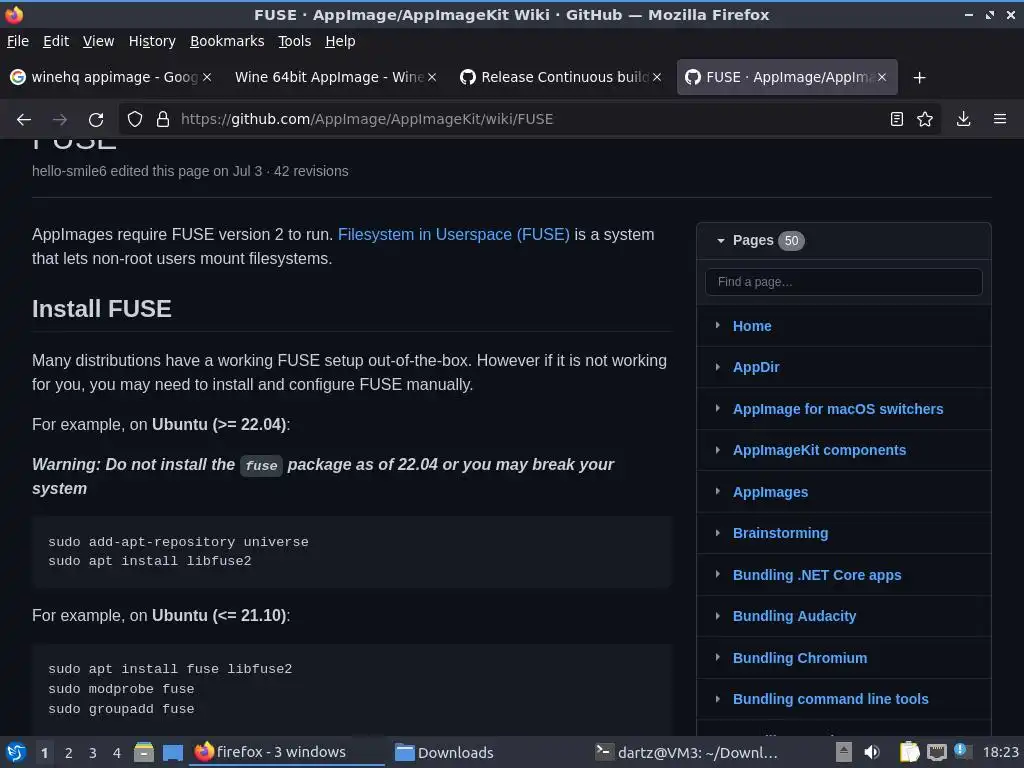The width and height of the screenshot is (1024, 768).
Task: Open the update notifier tray icon
Action: 961,750
